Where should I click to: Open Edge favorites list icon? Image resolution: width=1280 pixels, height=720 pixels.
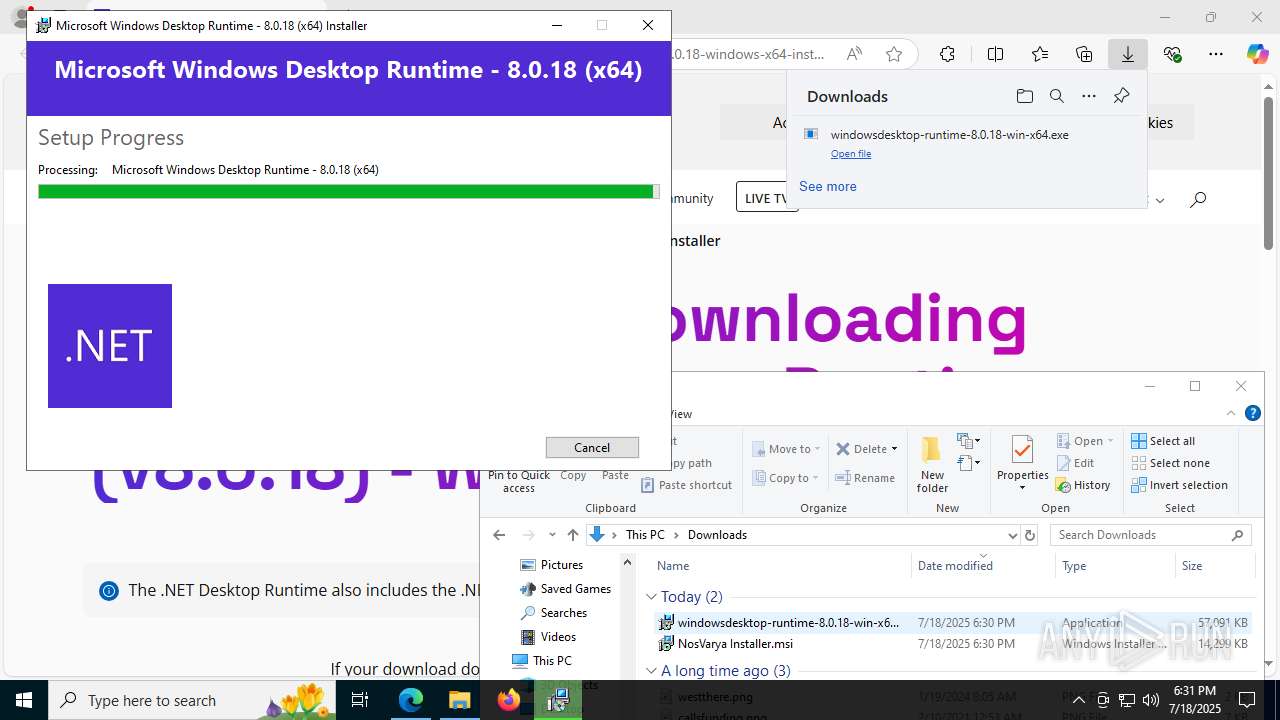coord(1040,54)
